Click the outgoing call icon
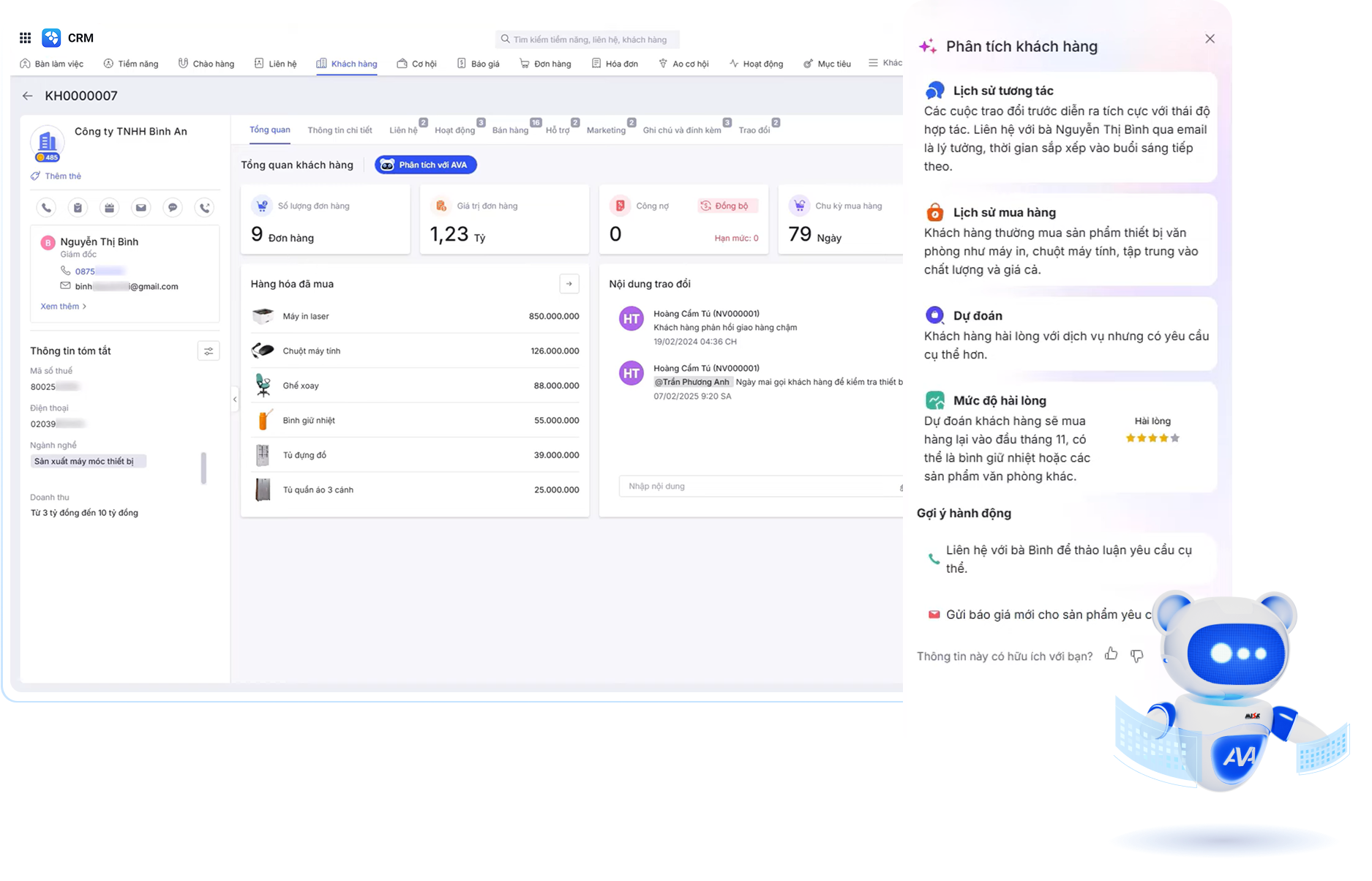 tap(205, 208)
